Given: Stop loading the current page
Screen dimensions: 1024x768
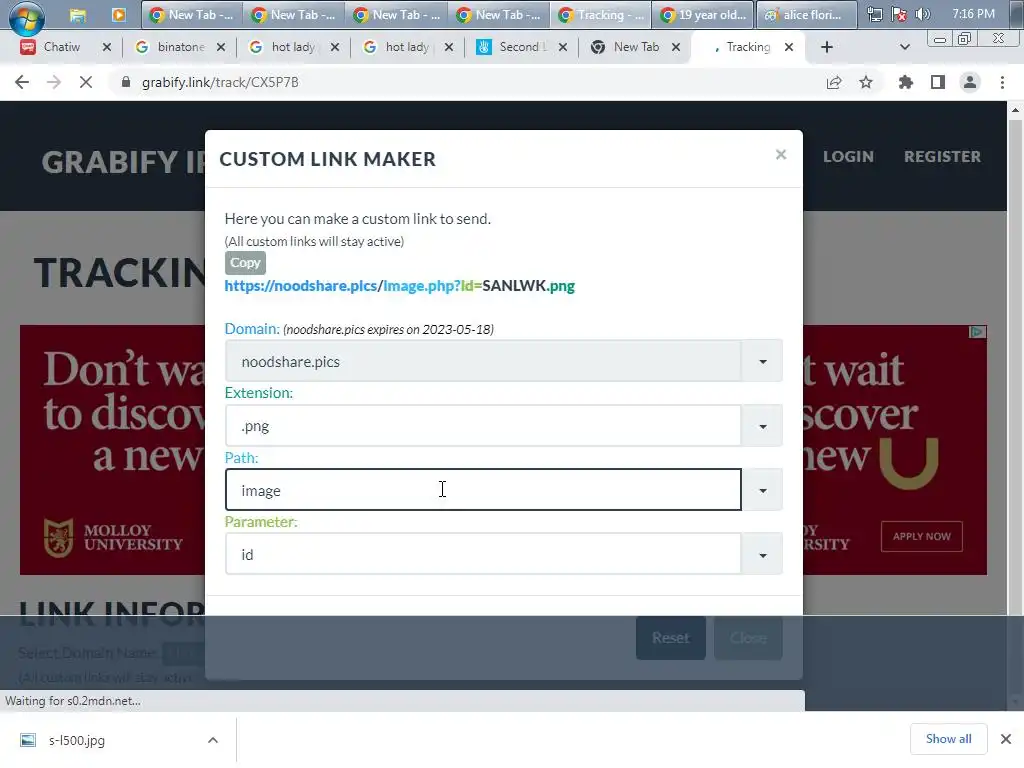Looking at the screenshot, I should [86, 82].
